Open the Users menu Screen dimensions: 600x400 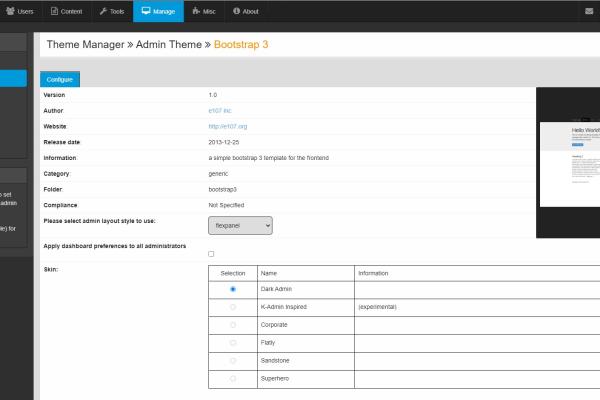coord(20,11)
